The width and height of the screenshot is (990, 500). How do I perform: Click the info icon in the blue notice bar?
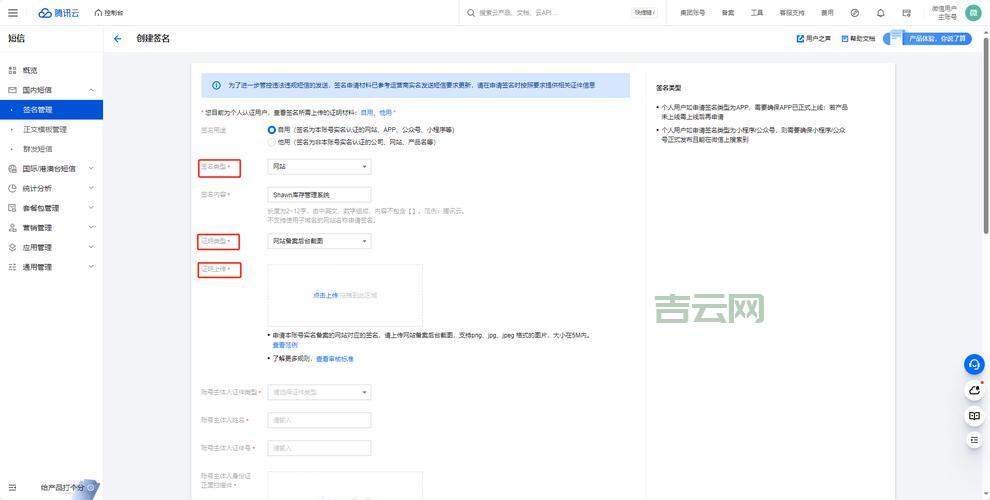tap(217, 85)
